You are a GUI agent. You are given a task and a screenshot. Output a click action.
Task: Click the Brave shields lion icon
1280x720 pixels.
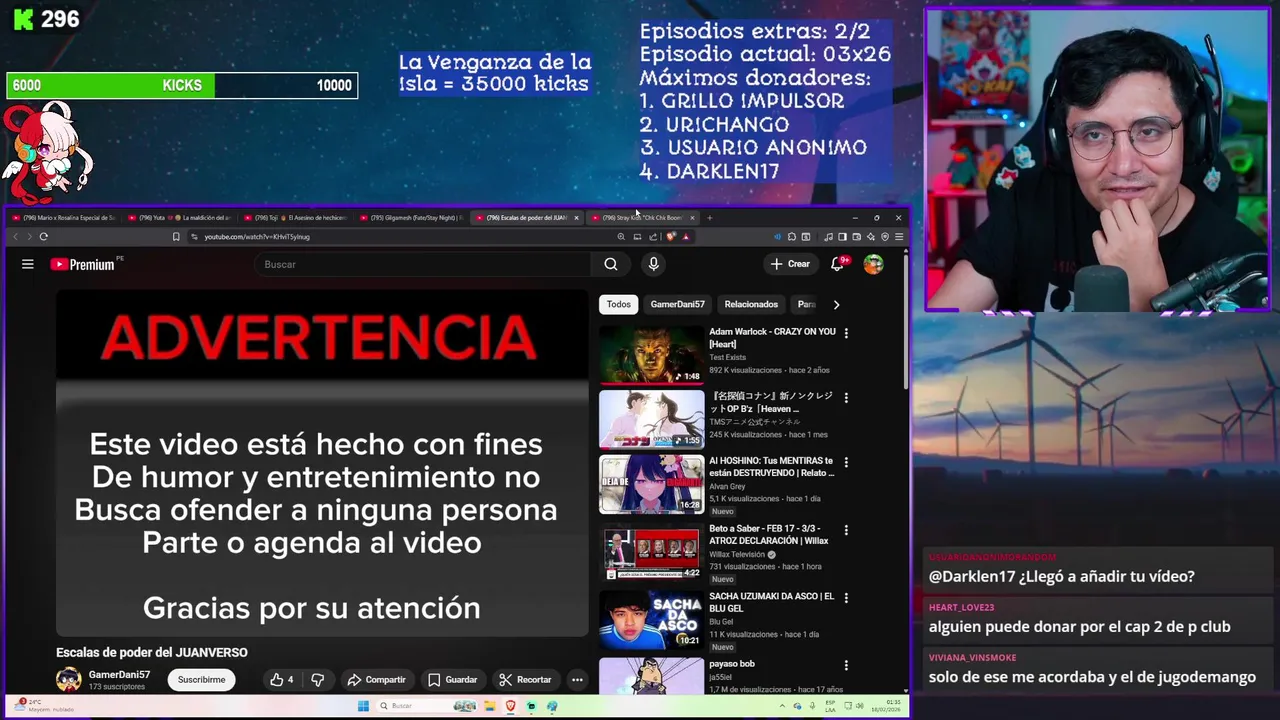[x=671, y=237]
